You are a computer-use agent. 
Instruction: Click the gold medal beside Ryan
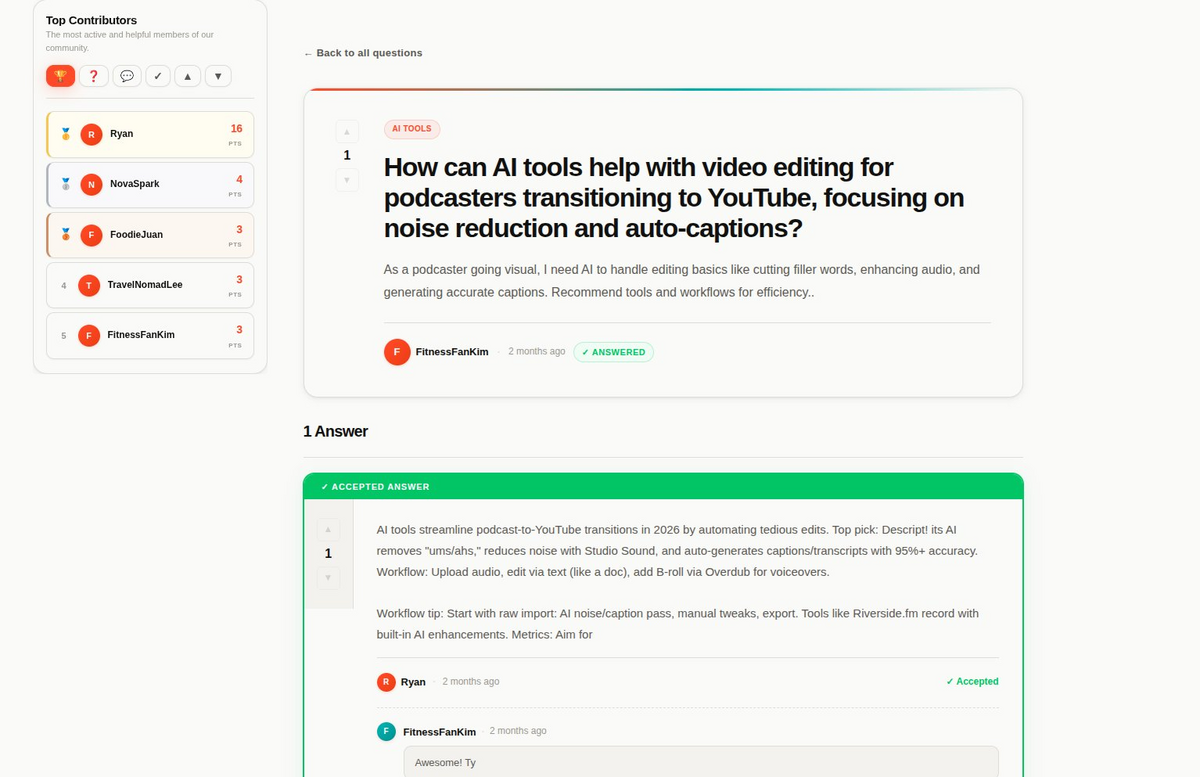[x=66, y=134]
